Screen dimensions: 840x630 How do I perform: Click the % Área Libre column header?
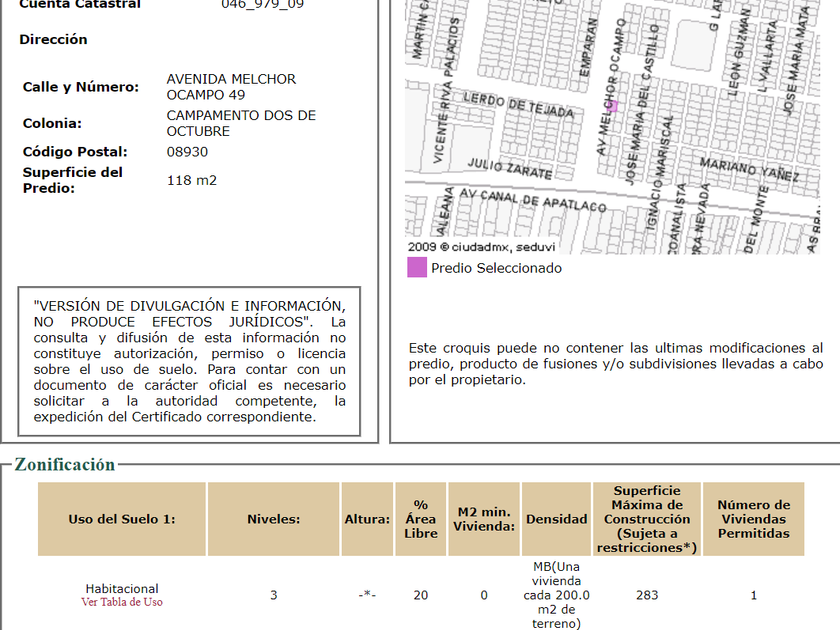click(421, 519)
